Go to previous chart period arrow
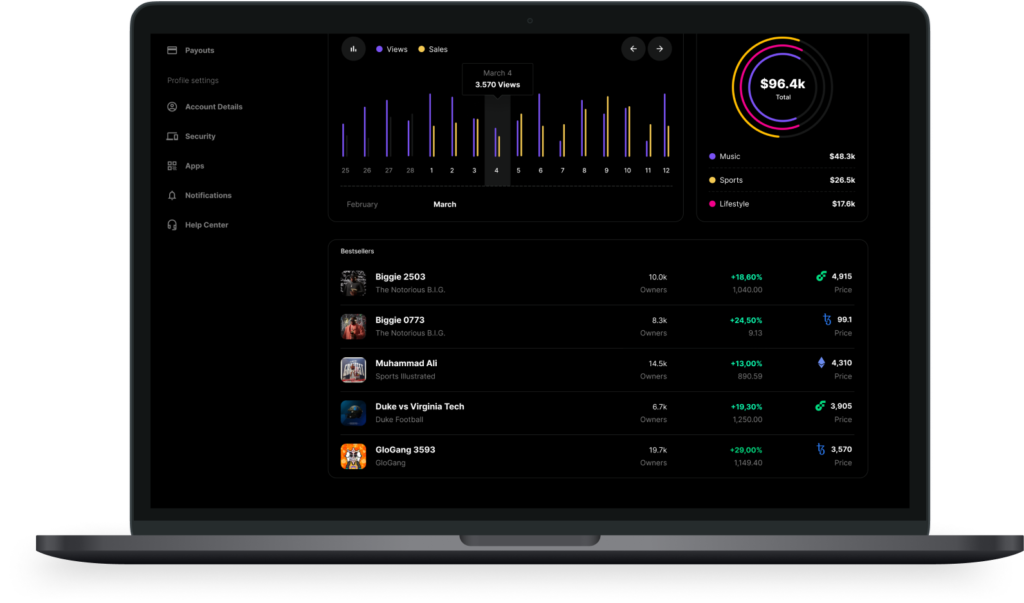This screenshot has width=1024, height=603. click(x=633, y=49)
